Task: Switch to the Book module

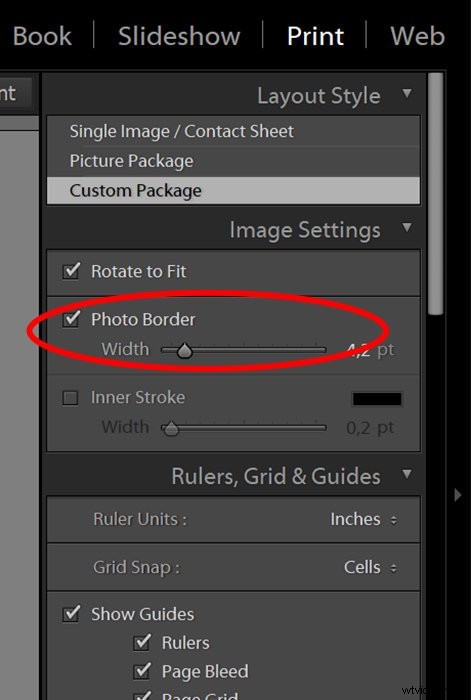Action: coord(42,36)
